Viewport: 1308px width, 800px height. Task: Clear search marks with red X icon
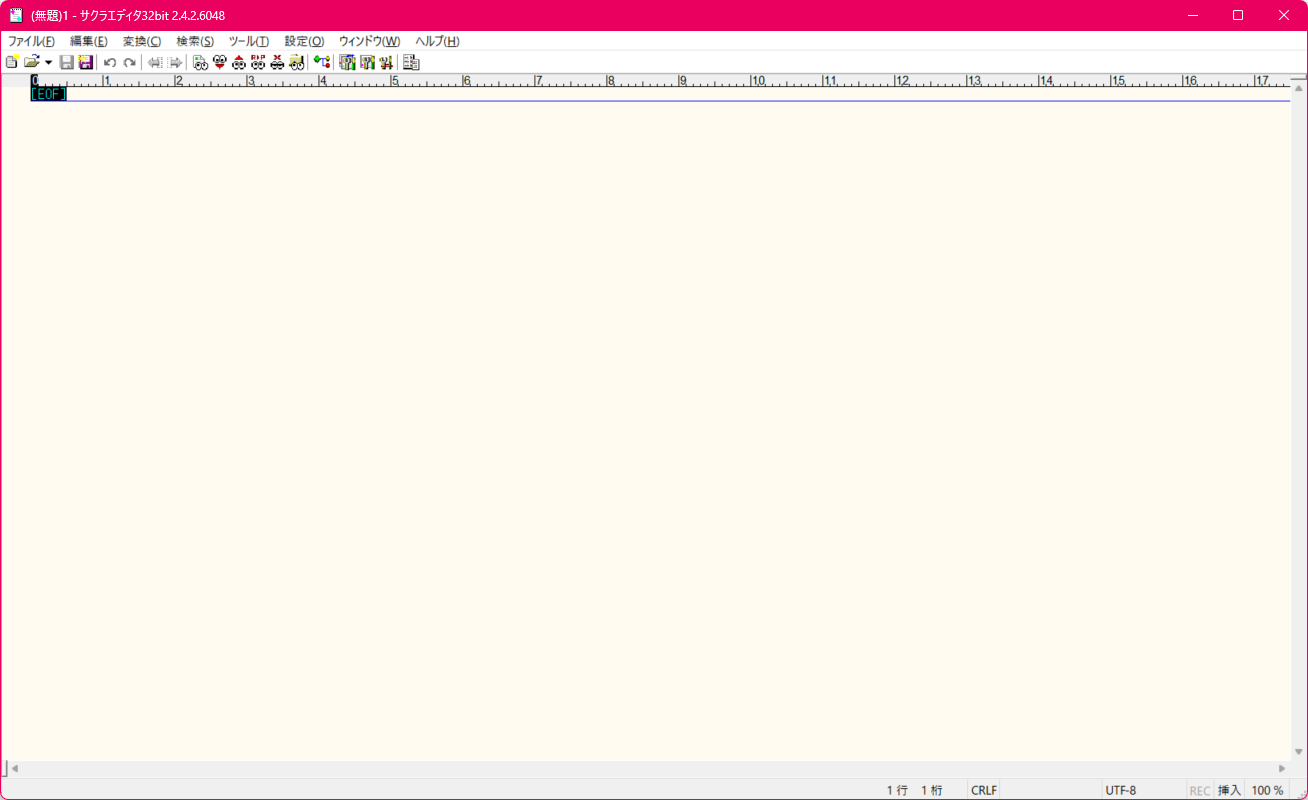tap(277, 62)
